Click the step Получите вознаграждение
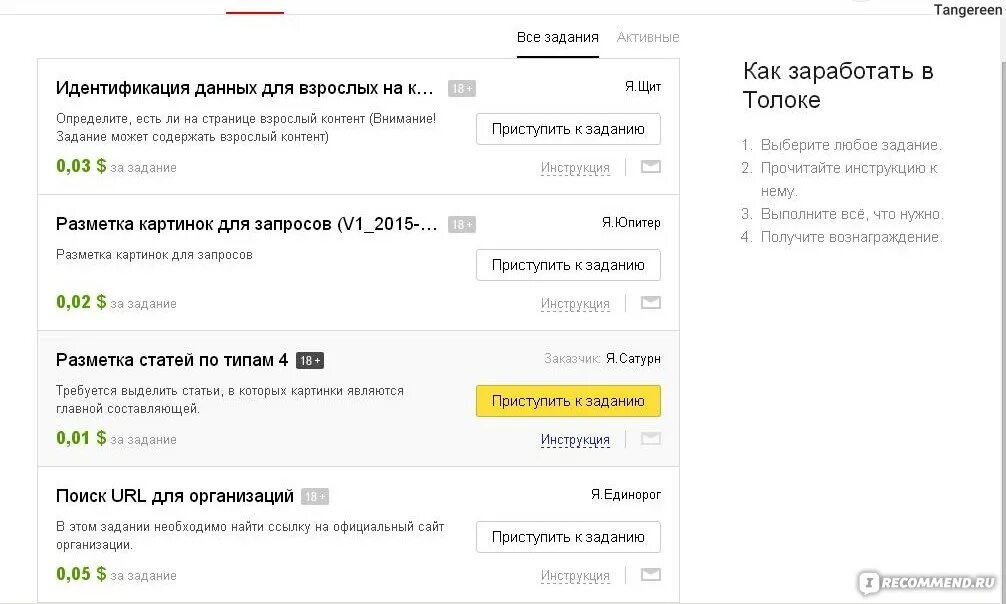 tap(851, 237)
